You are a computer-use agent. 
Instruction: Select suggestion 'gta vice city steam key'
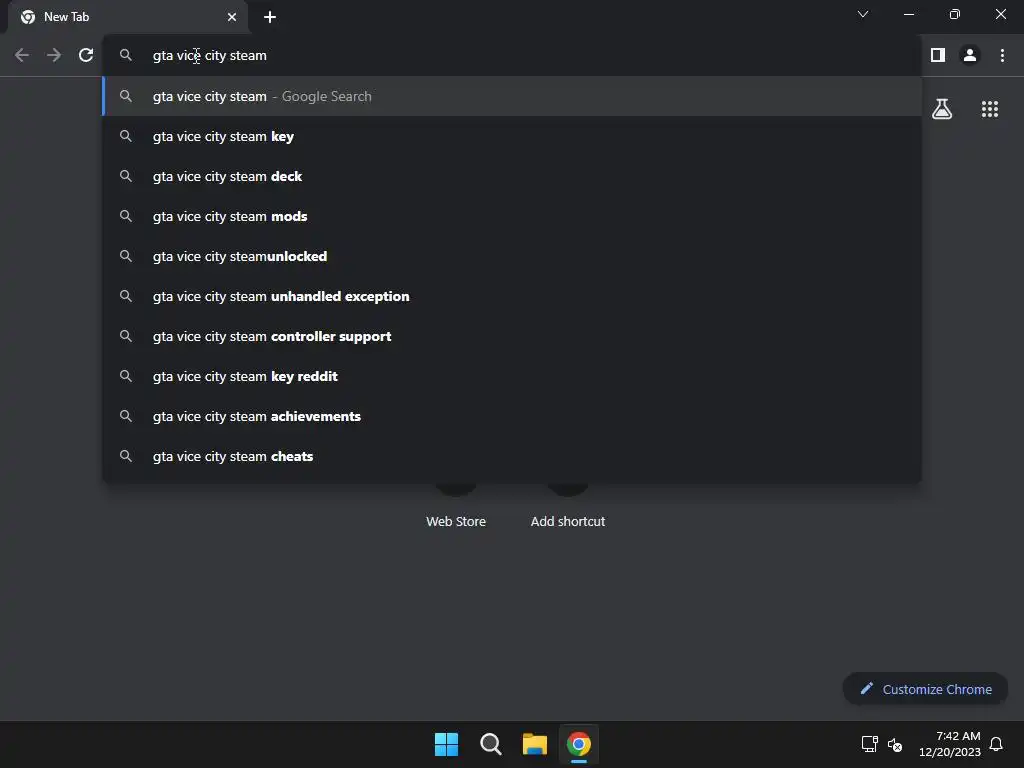[x=512, y=136]
